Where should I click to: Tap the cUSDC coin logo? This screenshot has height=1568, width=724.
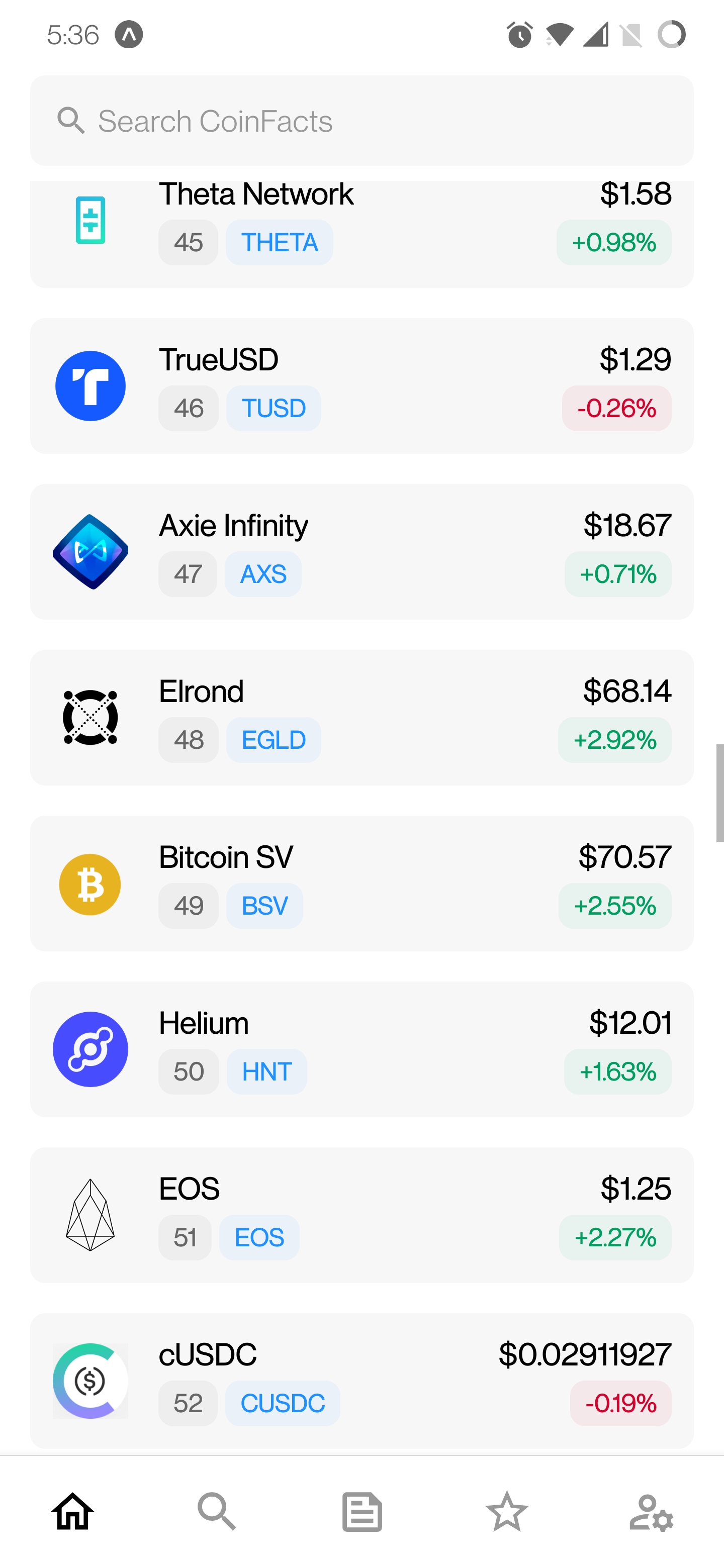90,1381
